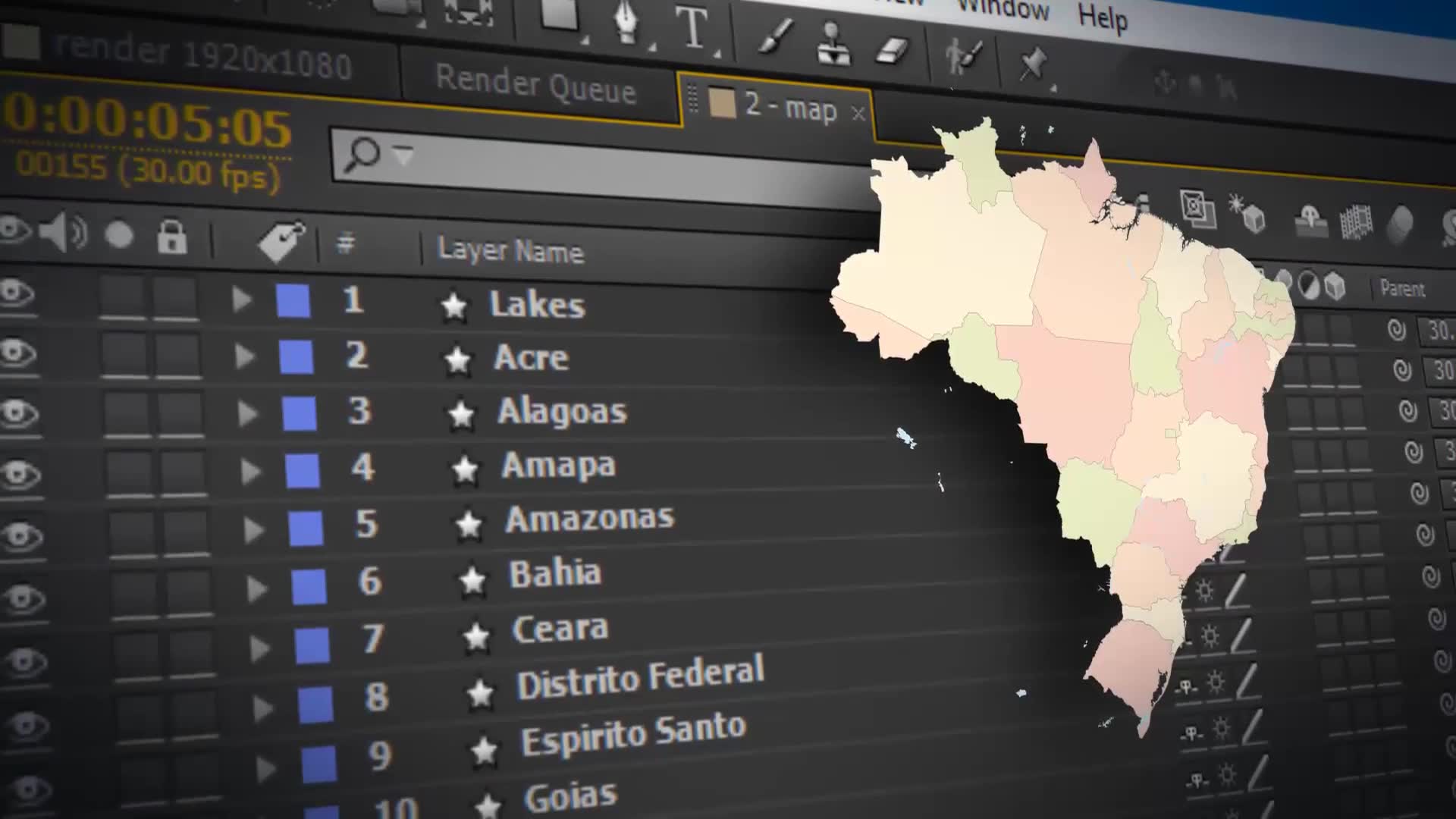Image resolution: width=1456 pixels, height=819 pixels.
Task: Click the motion blur icon in timeline header
Action: [x=1400, y=224]
